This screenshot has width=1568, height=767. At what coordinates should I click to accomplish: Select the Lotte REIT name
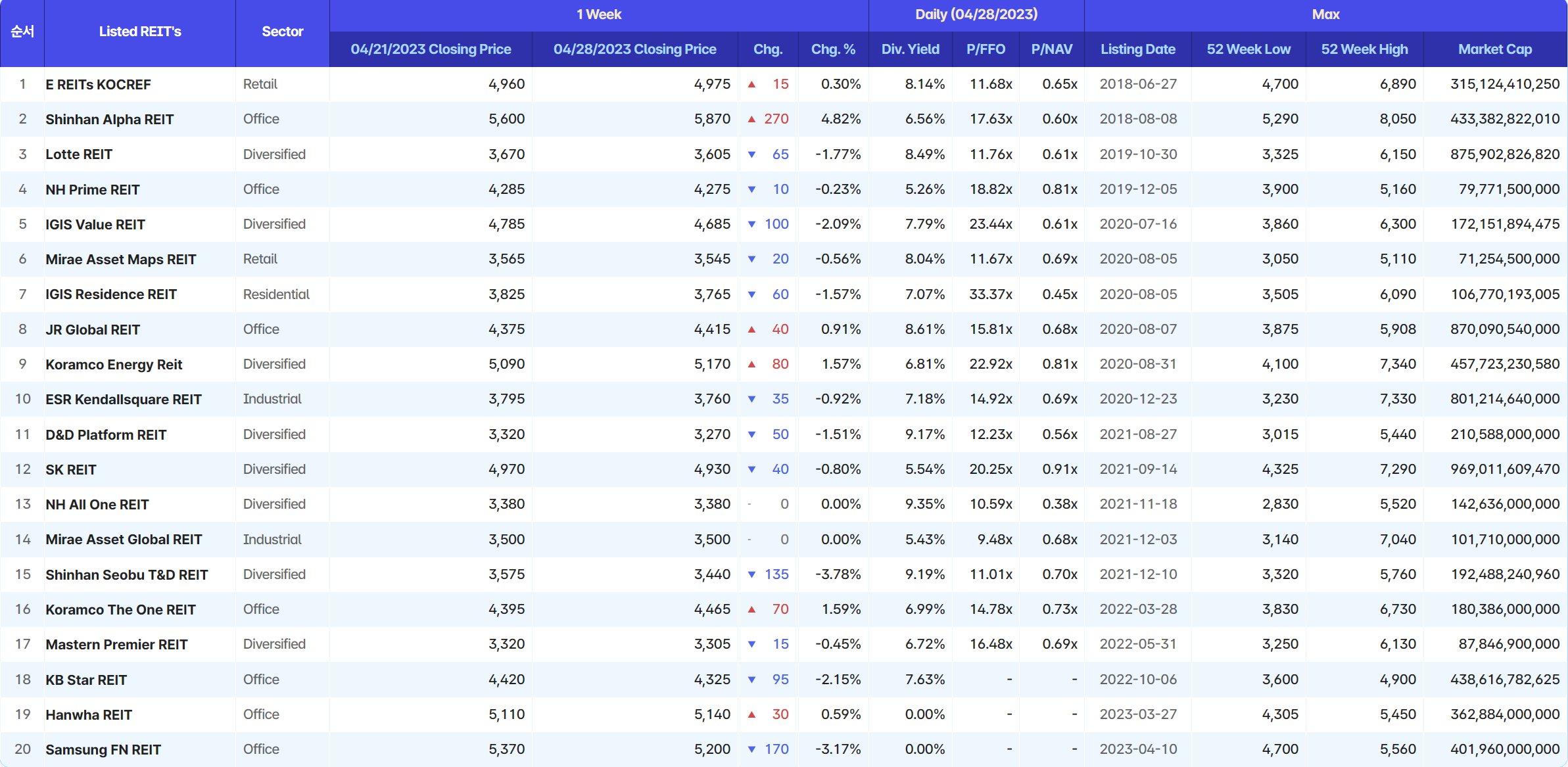[x=79, y=154]
